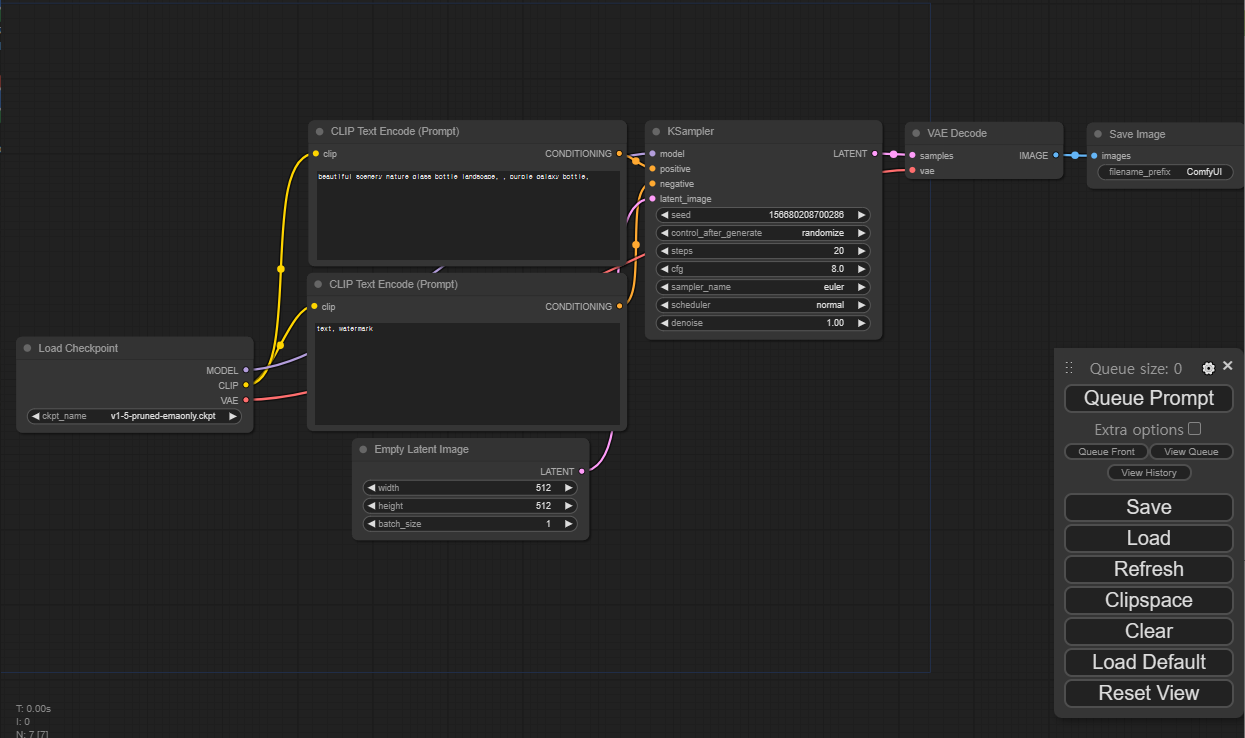
Task: Increase cfg with right arrow
Action: tap(862, 269)
